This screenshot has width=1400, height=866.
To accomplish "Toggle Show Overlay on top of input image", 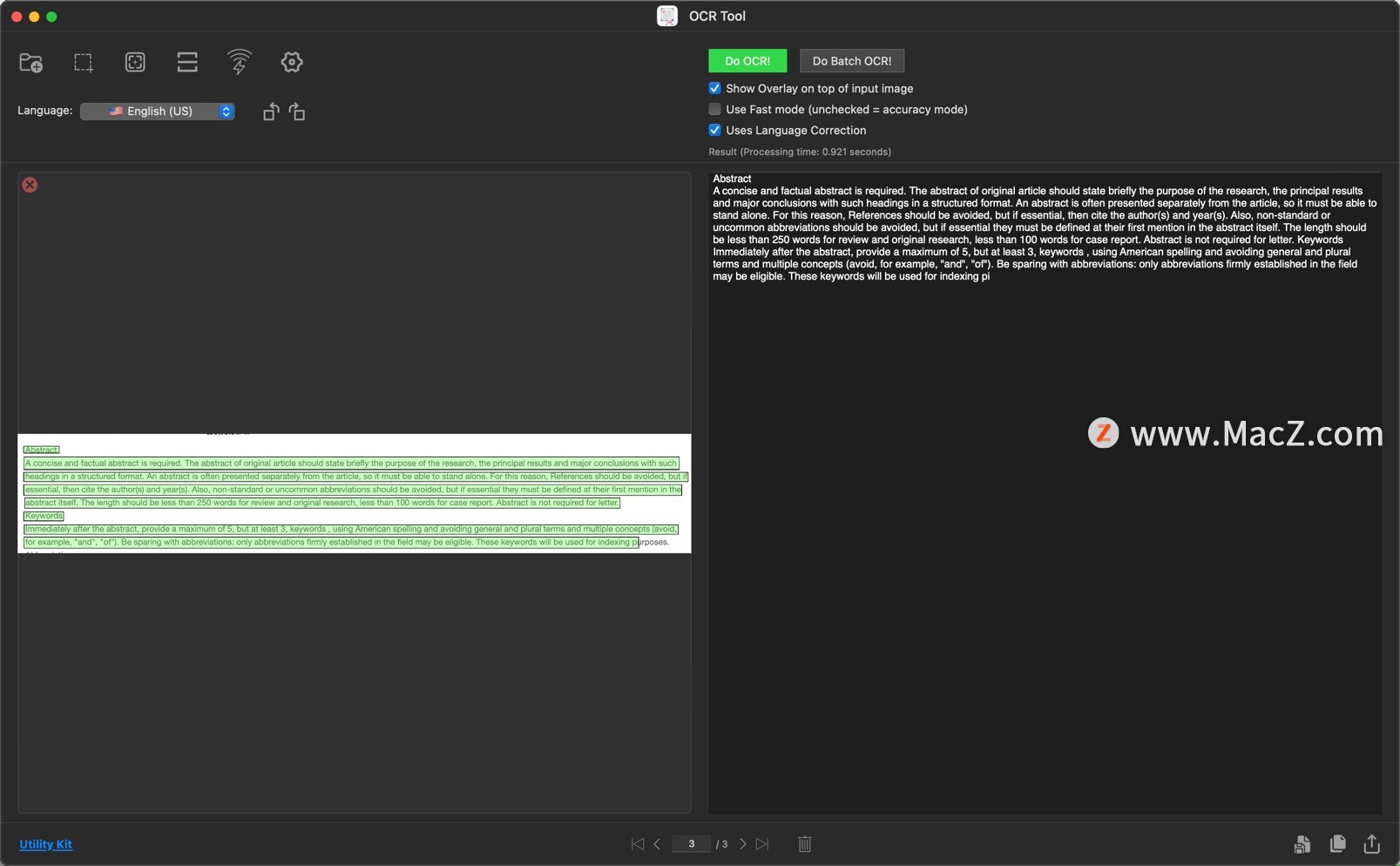I will [x=714, y=88].
